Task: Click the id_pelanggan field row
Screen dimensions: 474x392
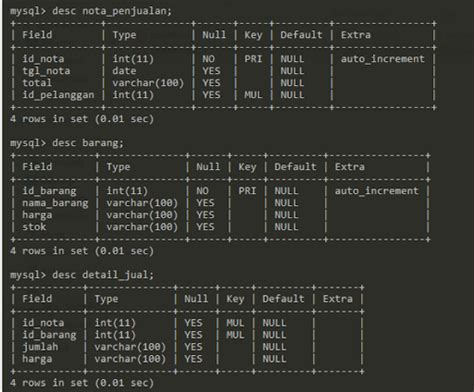Action: click(x=223, y=95)
